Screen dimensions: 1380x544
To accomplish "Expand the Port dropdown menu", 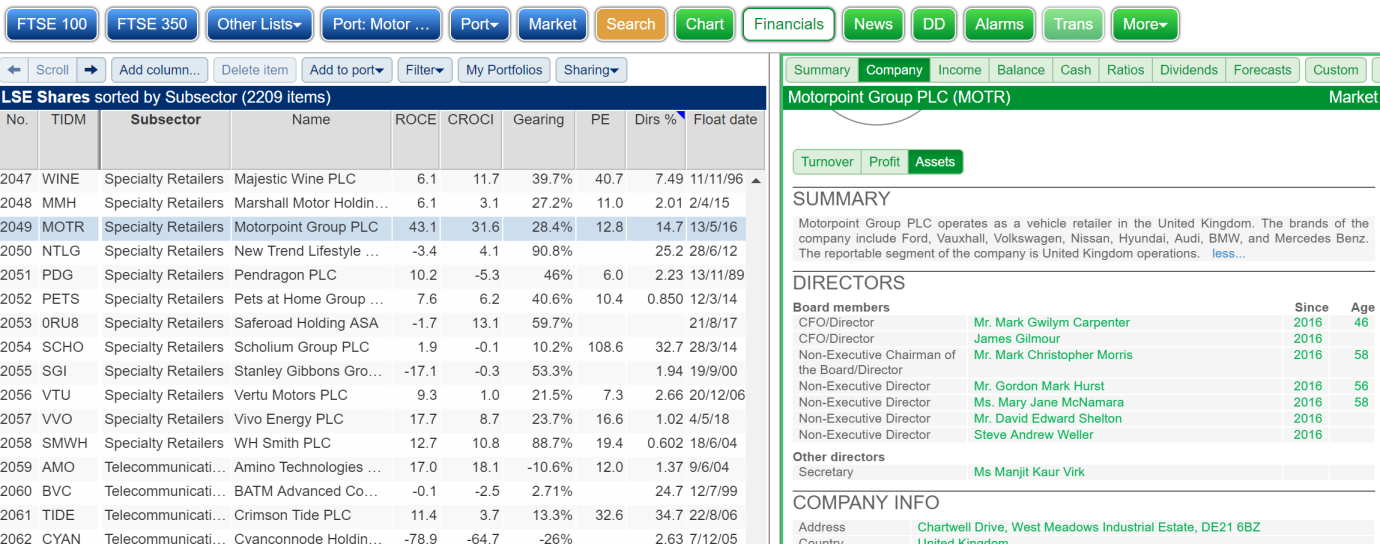I will click(x=480, y=24).
